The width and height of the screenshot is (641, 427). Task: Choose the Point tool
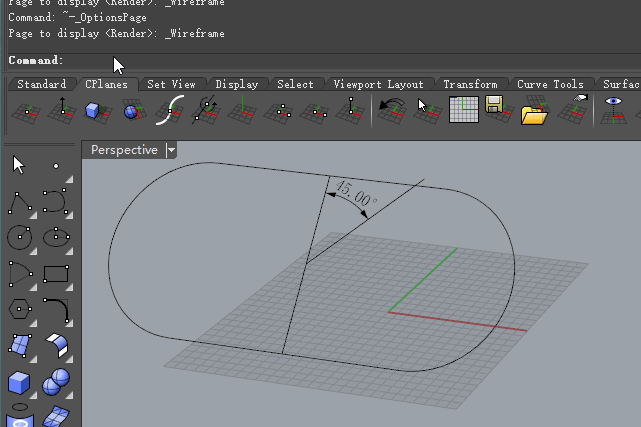coord(56,166)
